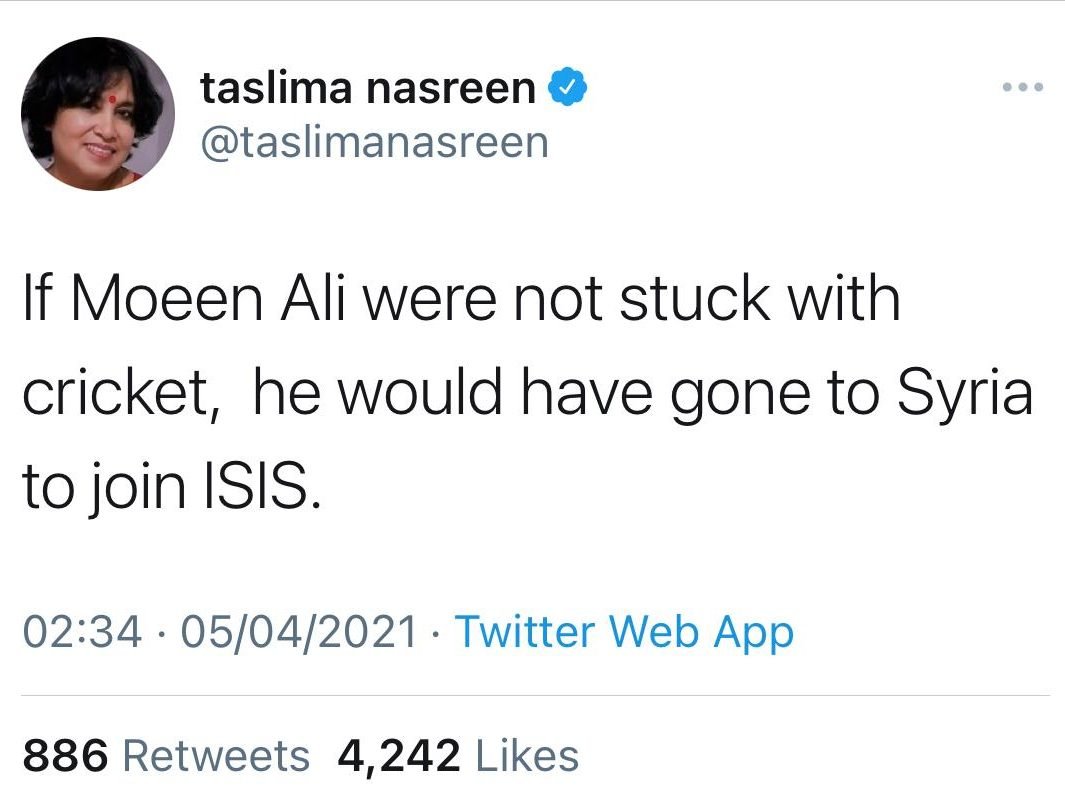View the Likes label list
Image resolution: width=1065 pixels, height=798 pixels.
tap(527, 755)
